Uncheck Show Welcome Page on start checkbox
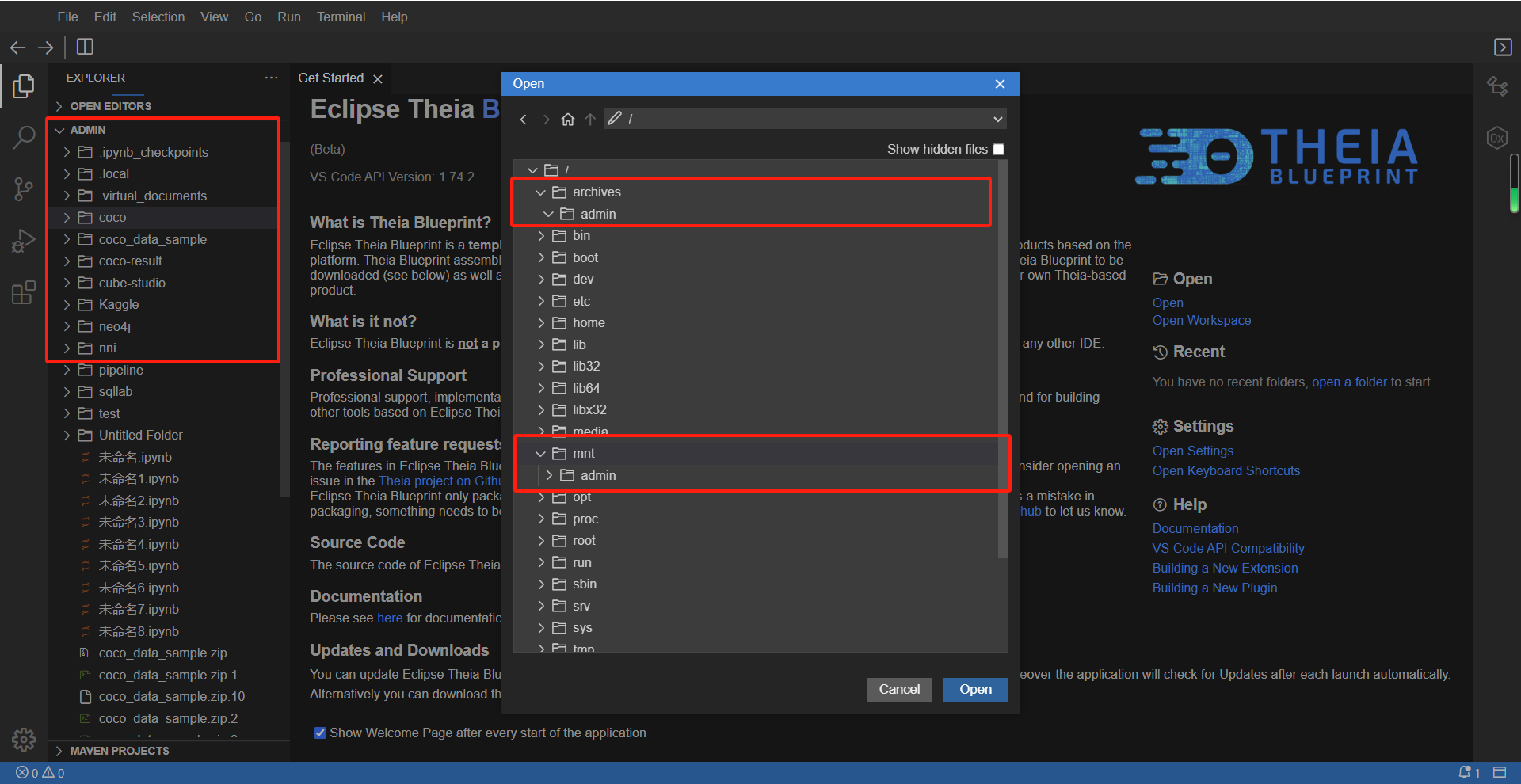 320,733
